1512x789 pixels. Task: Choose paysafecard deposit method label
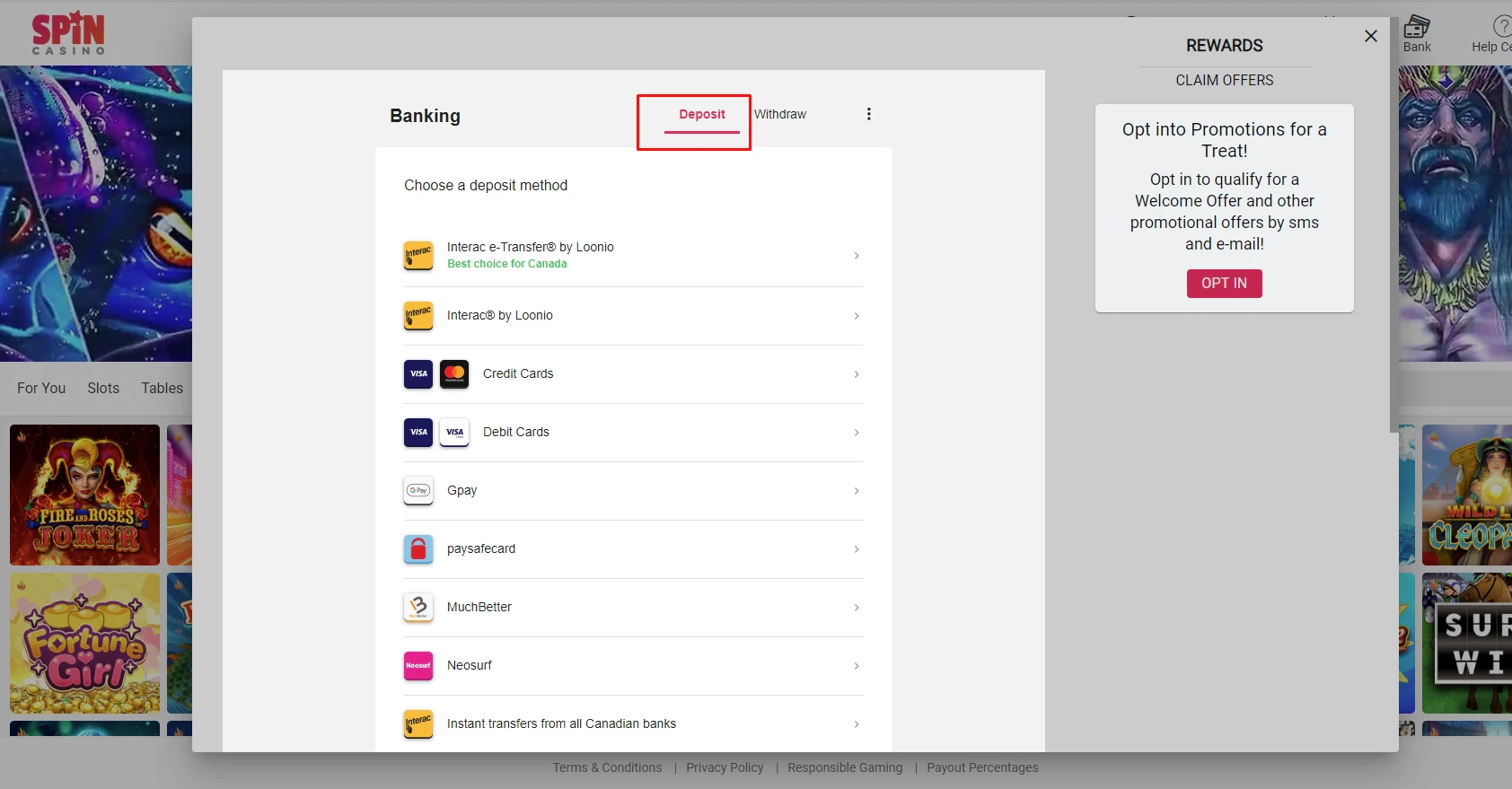481,549
